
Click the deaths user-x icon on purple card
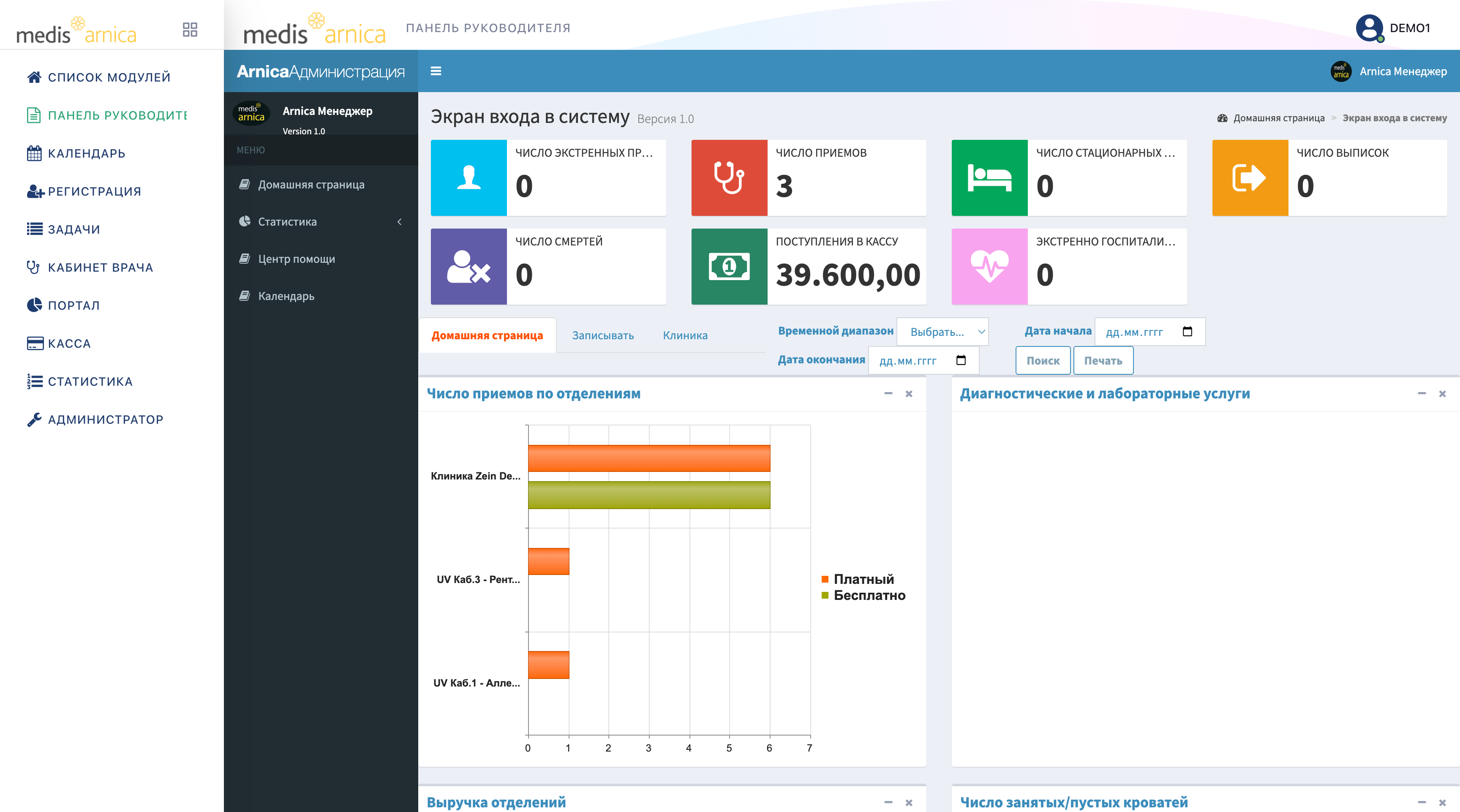click(x=469, y=266)
